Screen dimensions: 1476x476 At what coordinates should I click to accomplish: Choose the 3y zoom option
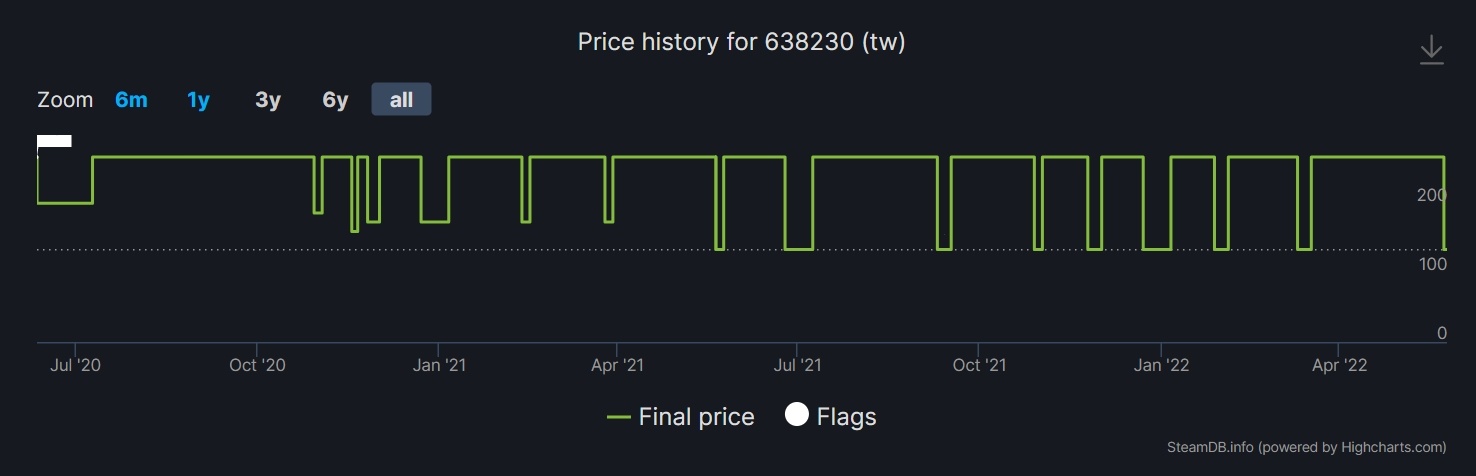(267, 100)
